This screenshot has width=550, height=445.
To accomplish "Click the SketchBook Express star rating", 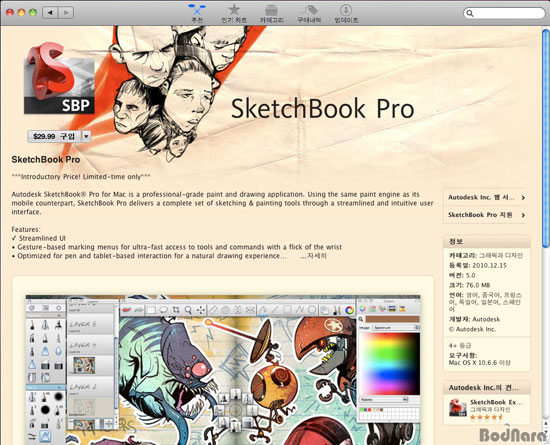I will point(487,417).
